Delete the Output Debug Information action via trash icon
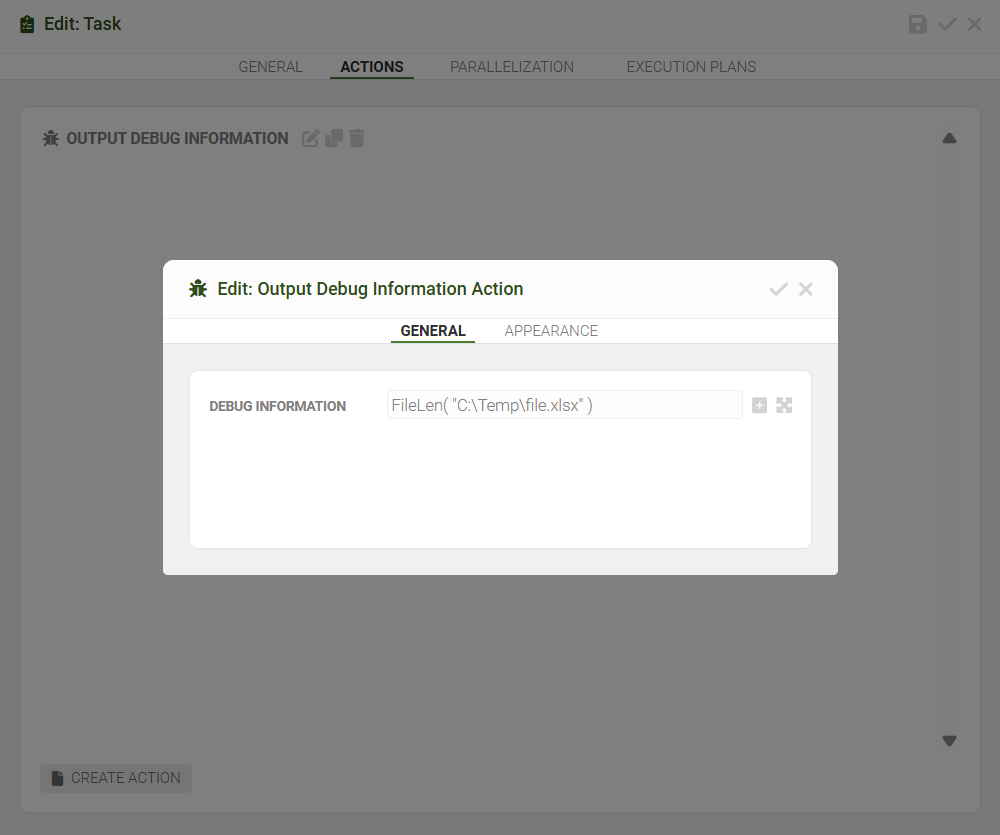Image resolution: width=1000 pixels, height=835 pixels. tap(357, 138)
